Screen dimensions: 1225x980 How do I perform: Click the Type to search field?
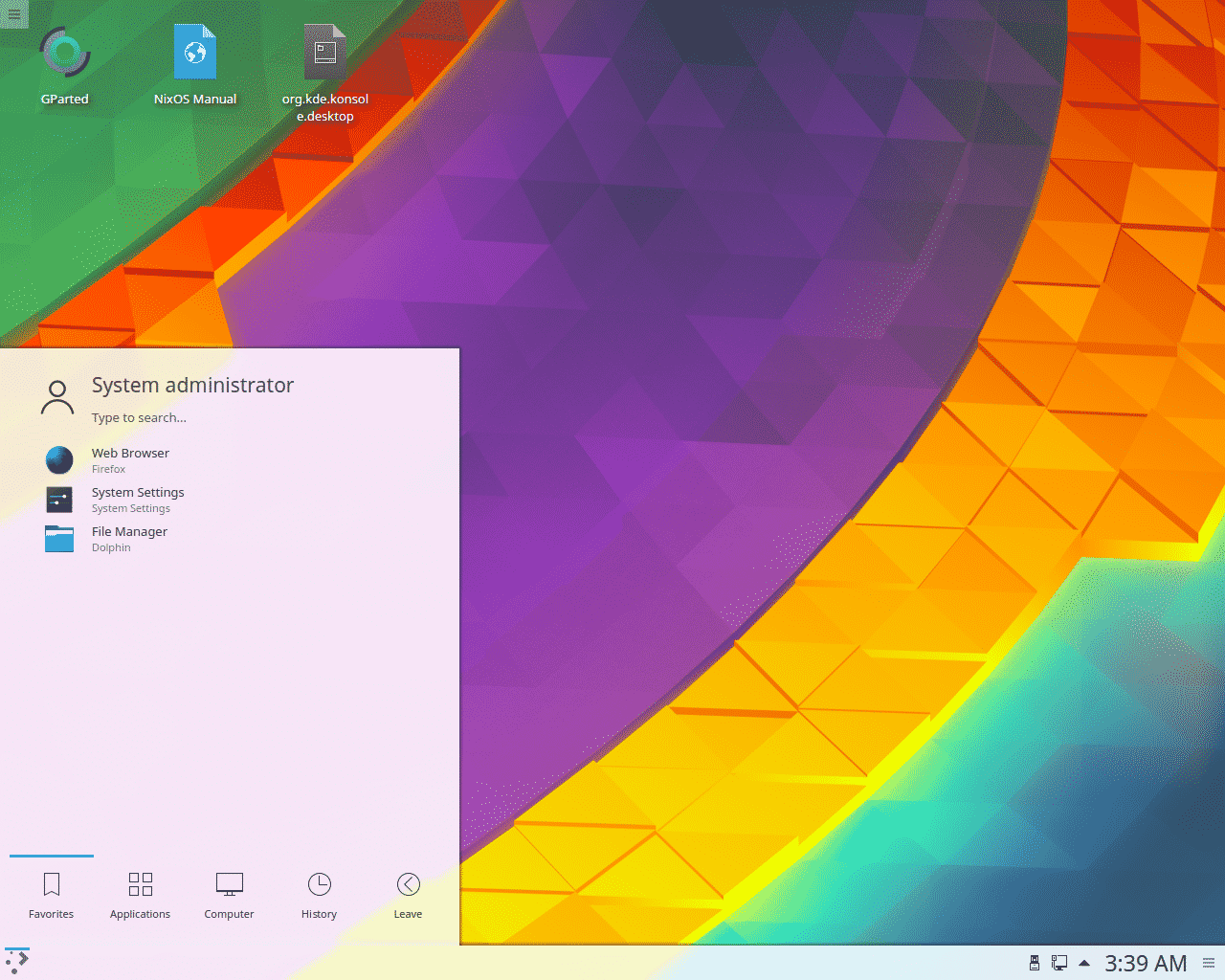[139, 417]
